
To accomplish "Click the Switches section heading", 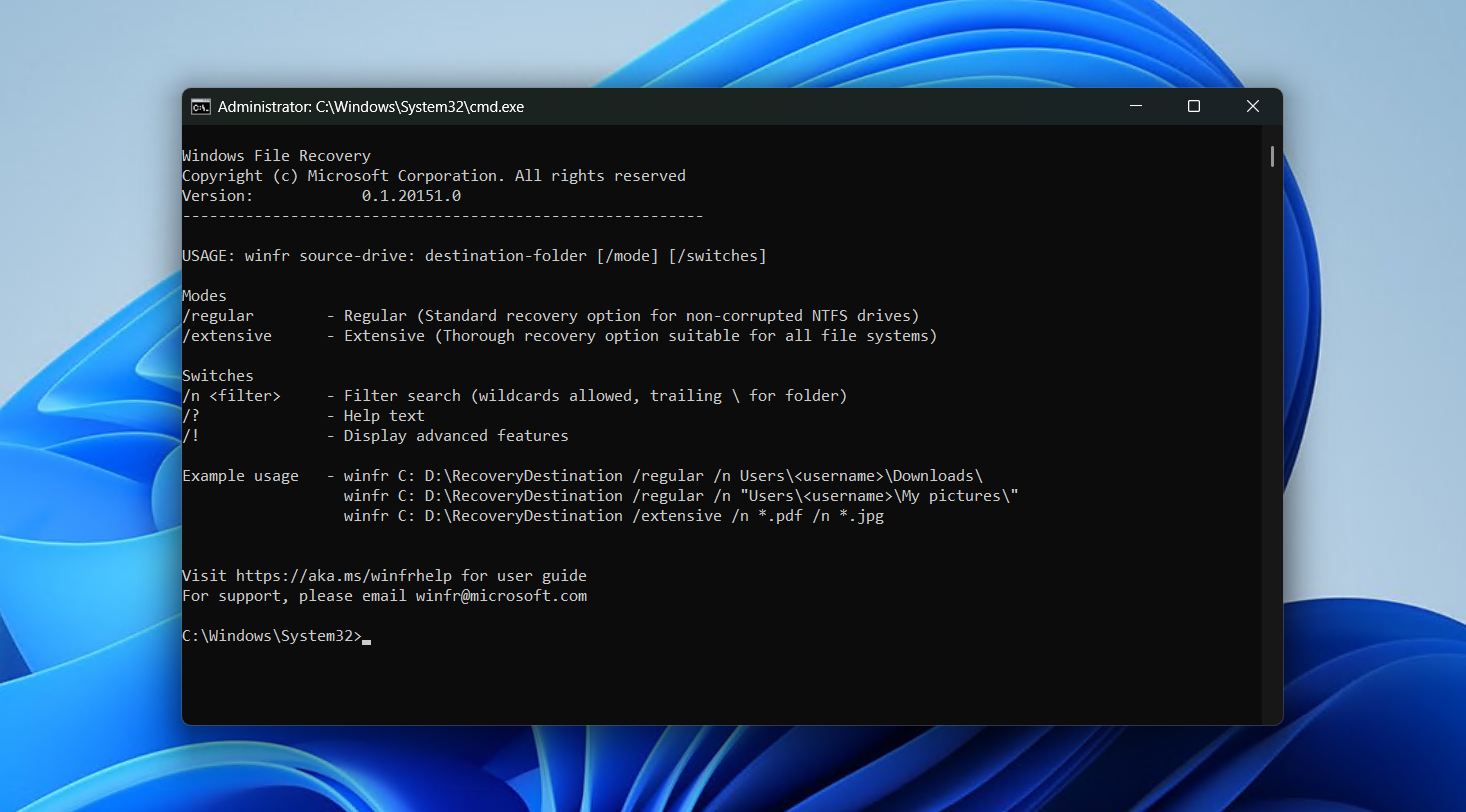I will coord(217,375).
